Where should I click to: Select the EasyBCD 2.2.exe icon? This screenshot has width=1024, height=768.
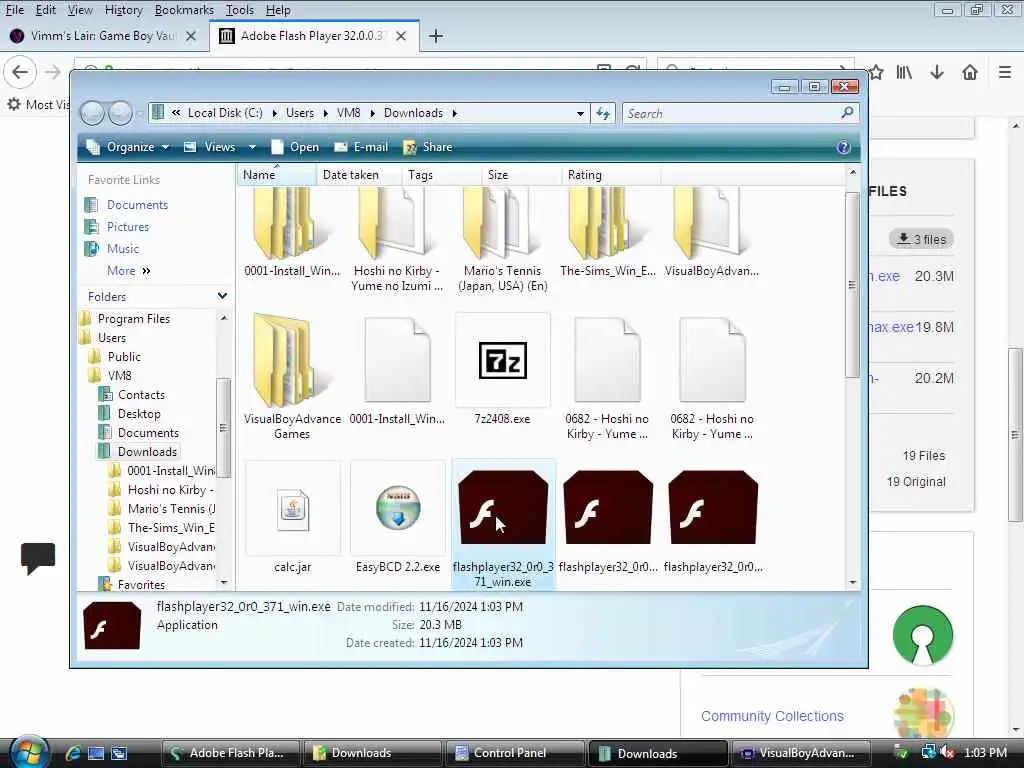[398, 508]
